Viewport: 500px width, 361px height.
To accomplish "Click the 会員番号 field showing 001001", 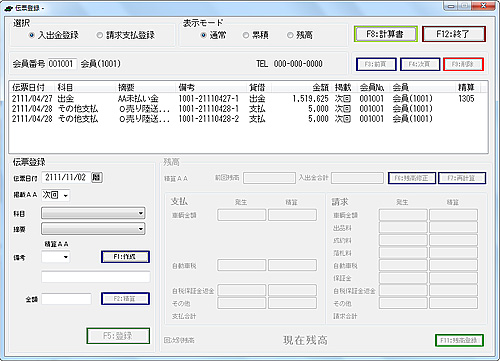I will point(62,64).
